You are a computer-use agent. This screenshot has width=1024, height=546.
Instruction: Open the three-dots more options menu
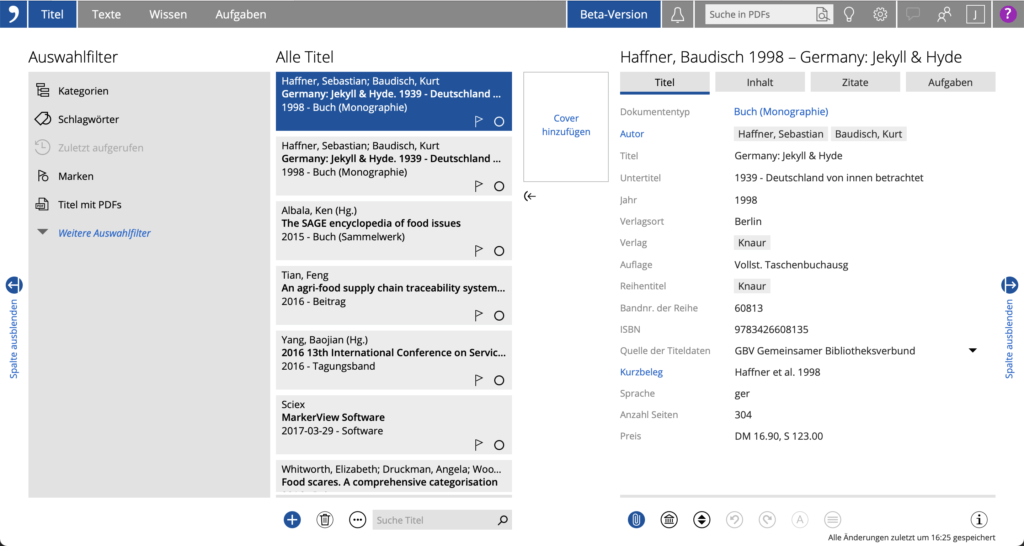coord(358,519)
